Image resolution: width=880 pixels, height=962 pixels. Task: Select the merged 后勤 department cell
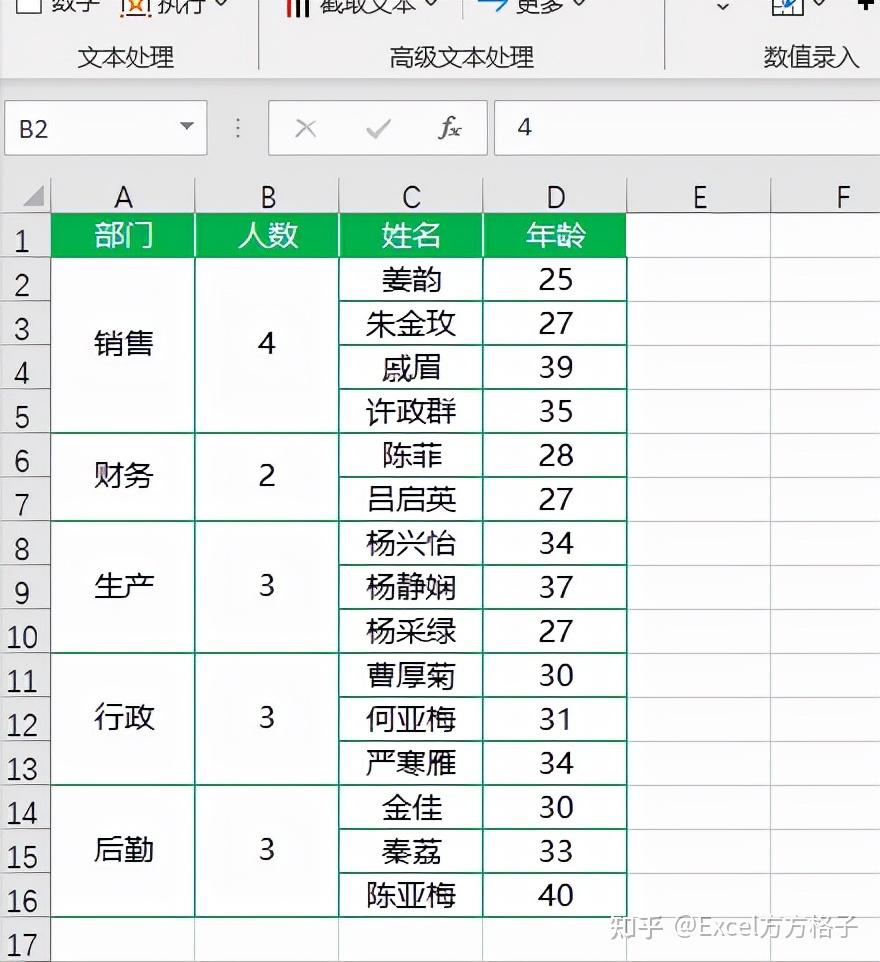123,851
